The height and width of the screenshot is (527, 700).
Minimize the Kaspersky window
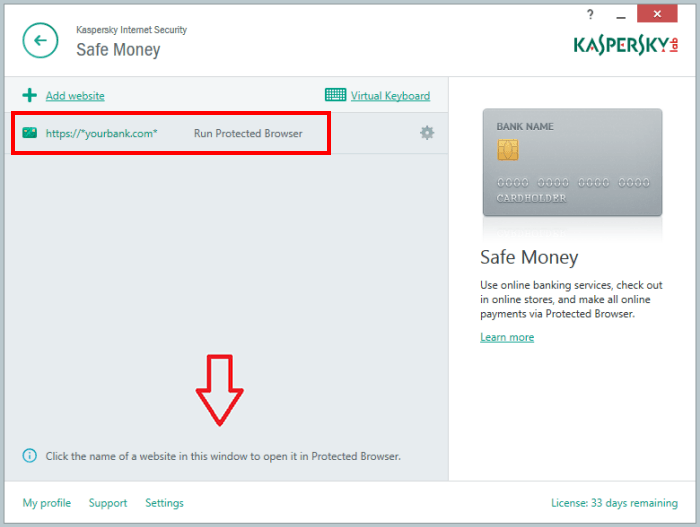[x=621, y=15]
